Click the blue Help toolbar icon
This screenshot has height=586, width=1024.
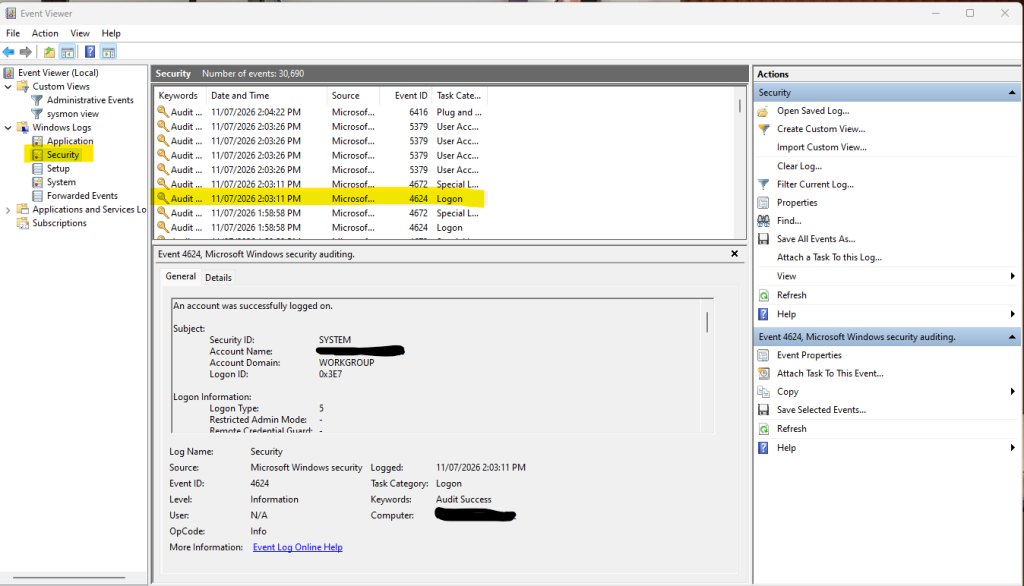click(90, 52)
